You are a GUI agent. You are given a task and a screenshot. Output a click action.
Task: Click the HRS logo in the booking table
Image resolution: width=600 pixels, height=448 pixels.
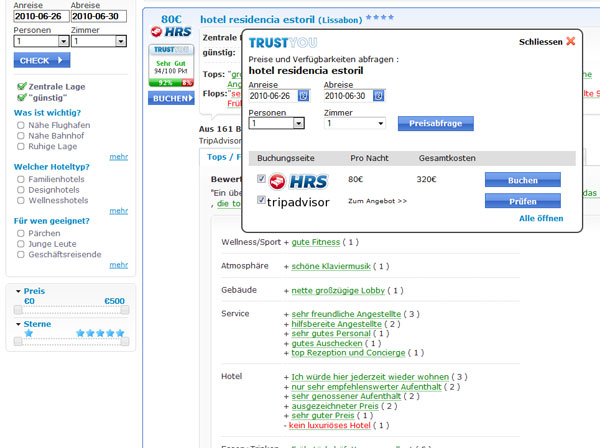point(298,181)
